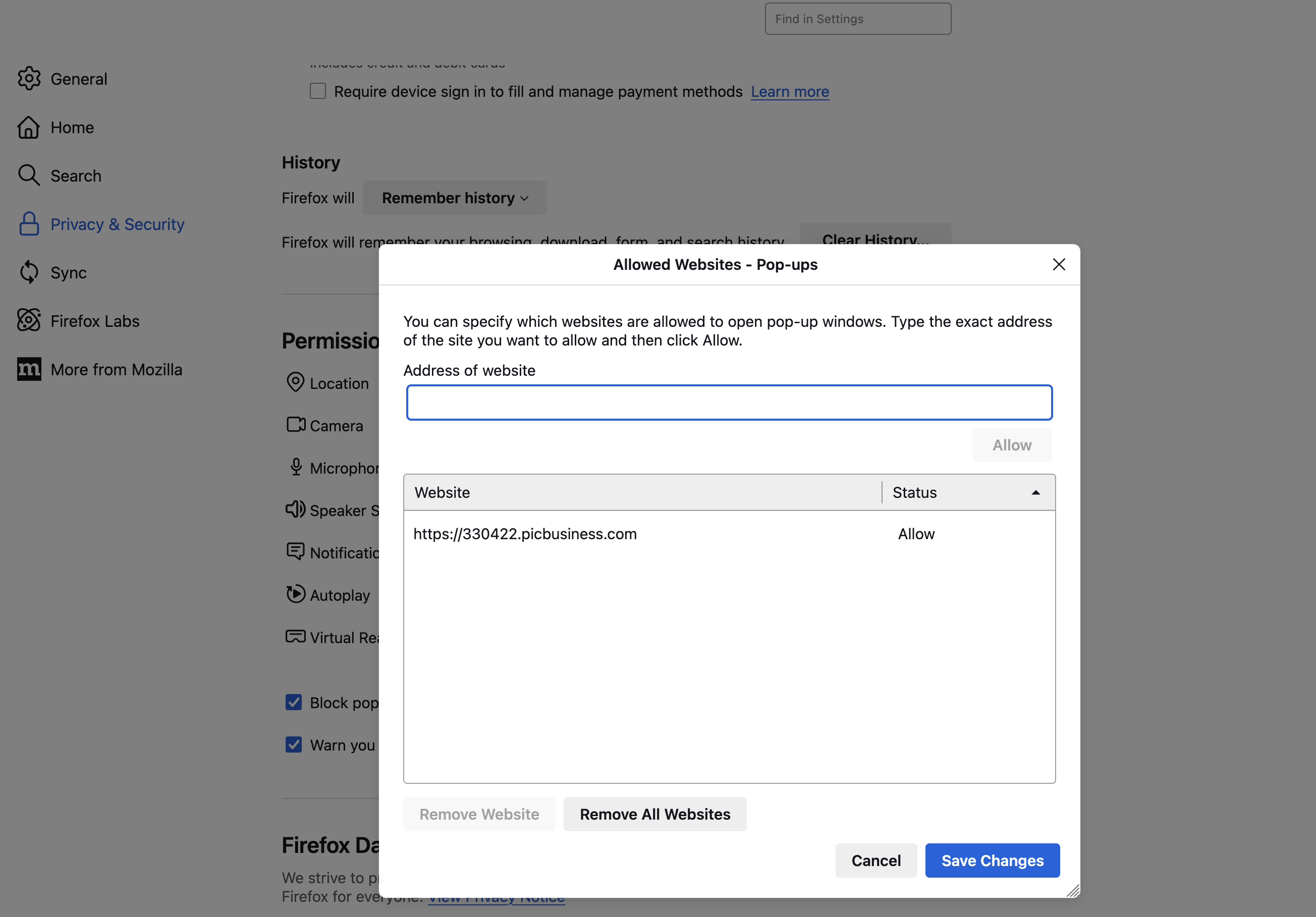Click Remove All Websites button

[x=654, y=814]
